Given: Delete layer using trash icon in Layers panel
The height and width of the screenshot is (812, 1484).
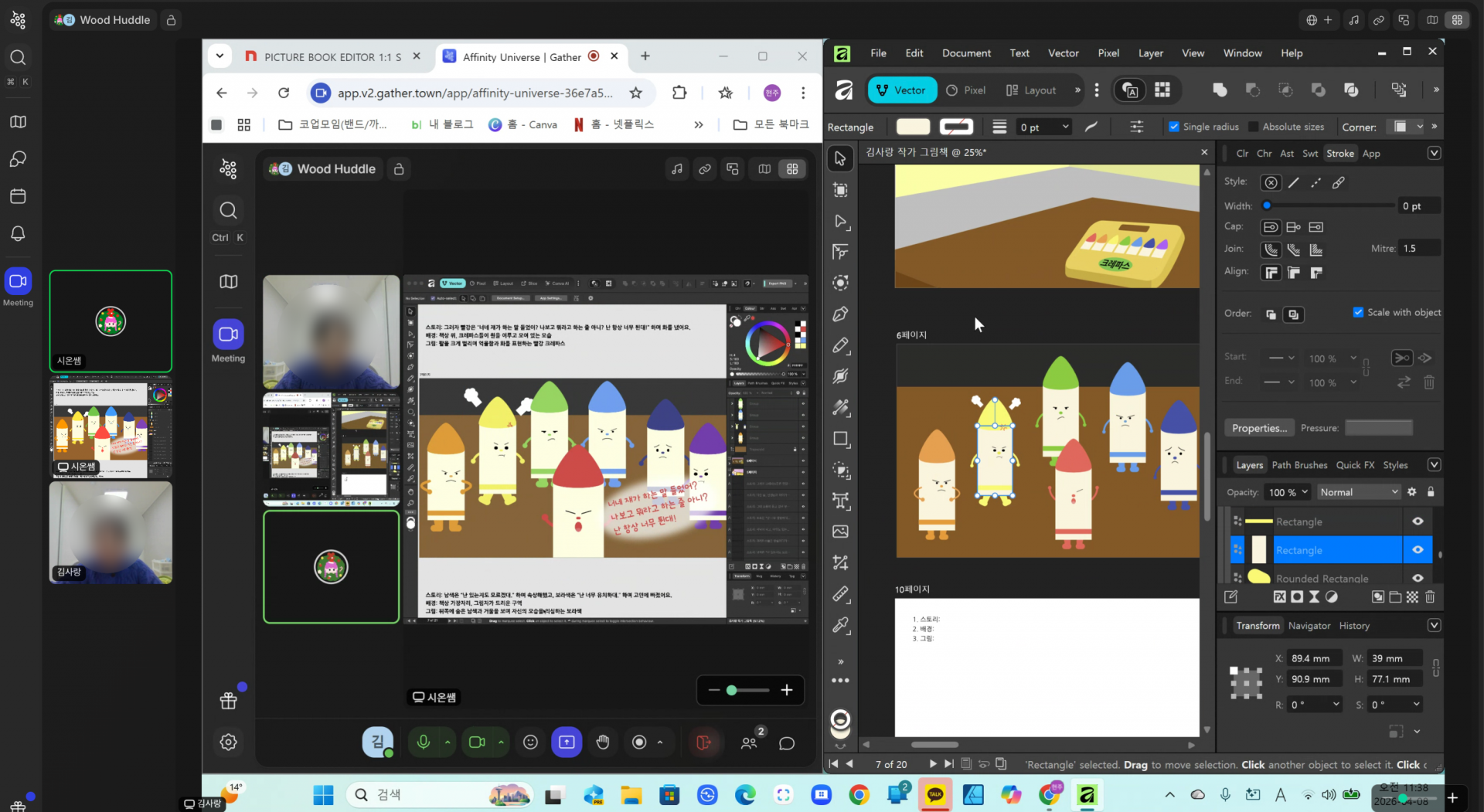Looking at the screenshot, I should 1430,596.
